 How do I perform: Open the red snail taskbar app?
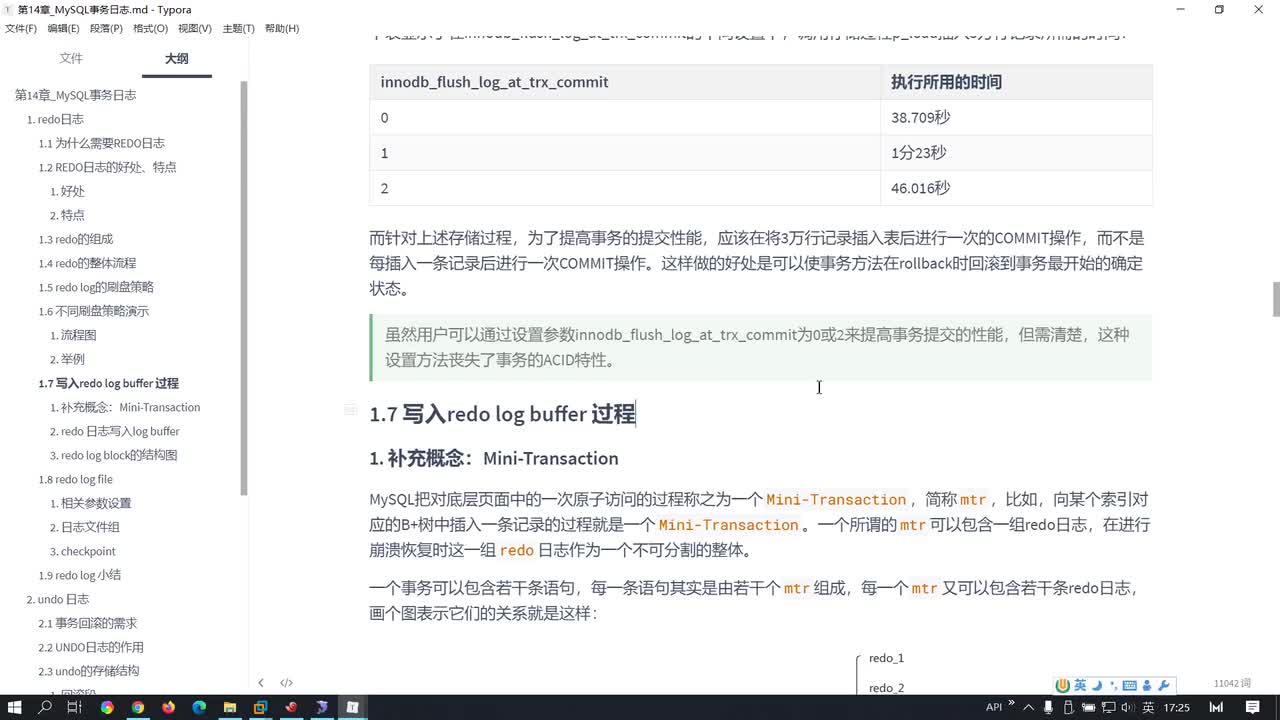click(x=291, y=707)
